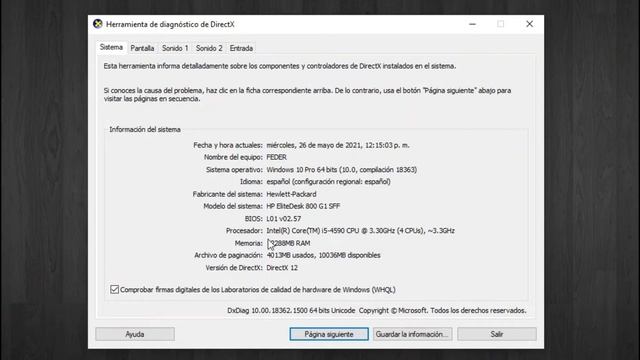Click the computer name FEDER
Image resolution: width=640 pixels, height=360 pixels.
tap(276, 157)
